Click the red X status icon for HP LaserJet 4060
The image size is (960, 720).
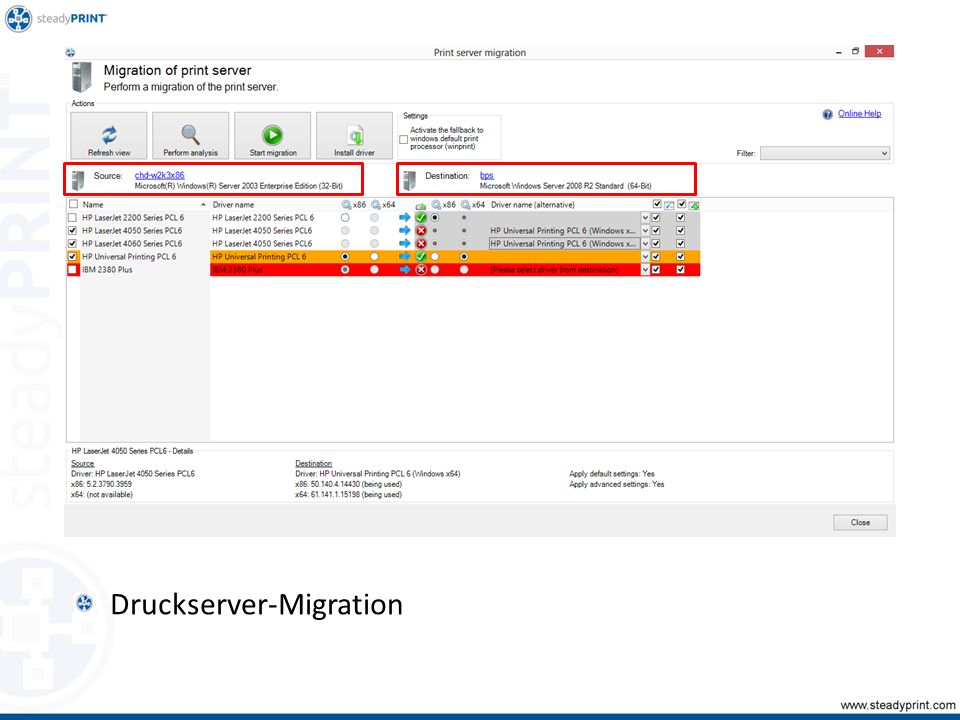421,244
